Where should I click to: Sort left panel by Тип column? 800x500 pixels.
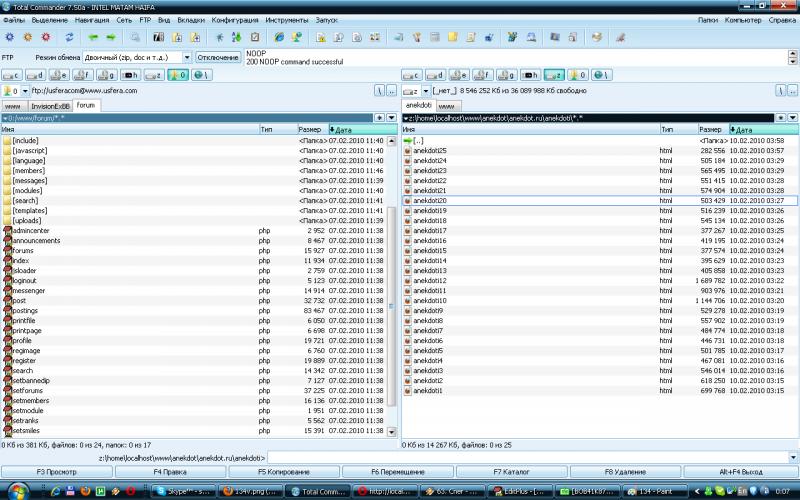(x=279, y=130)
